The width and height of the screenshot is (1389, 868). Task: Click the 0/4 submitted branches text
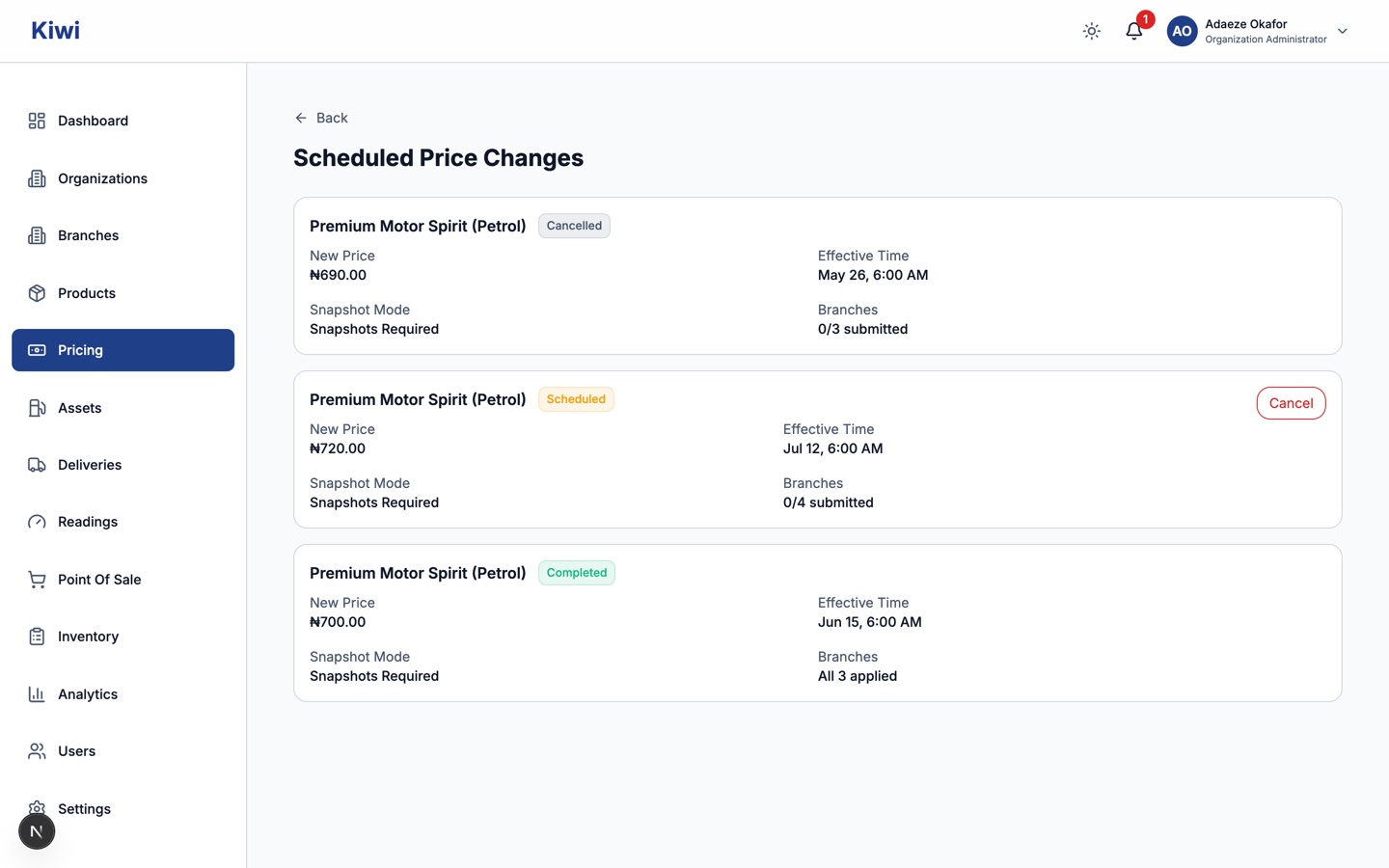828,502
